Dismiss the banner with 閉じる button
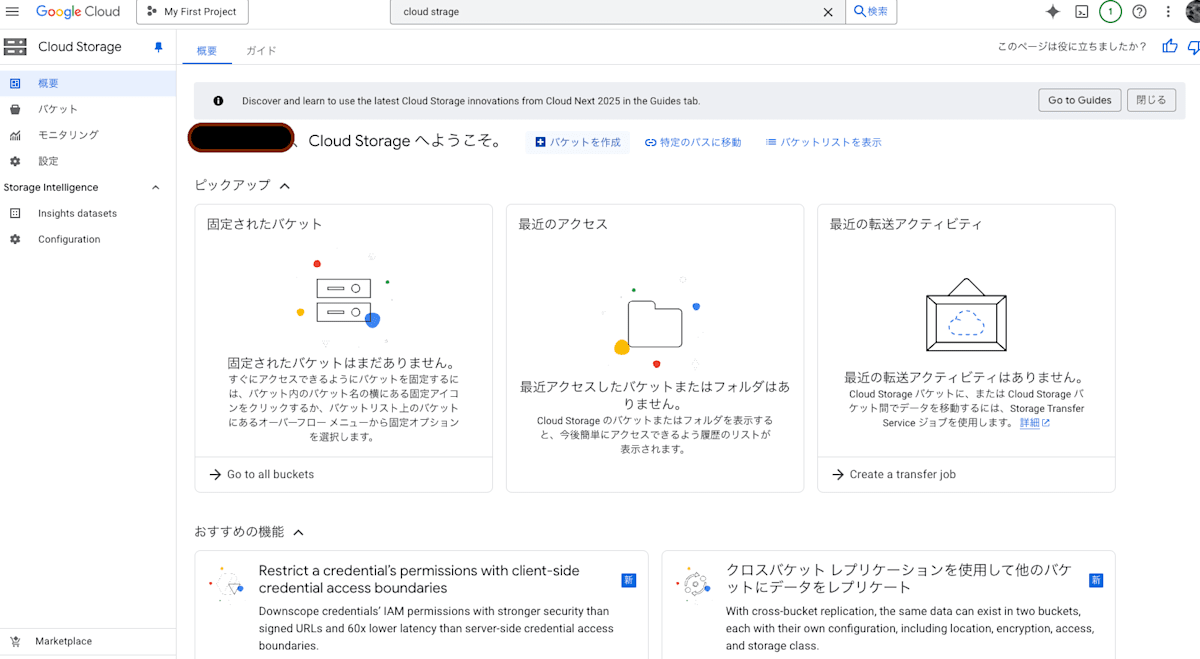The width and height of the screenshot is (1200, 659). [1152, 100]
